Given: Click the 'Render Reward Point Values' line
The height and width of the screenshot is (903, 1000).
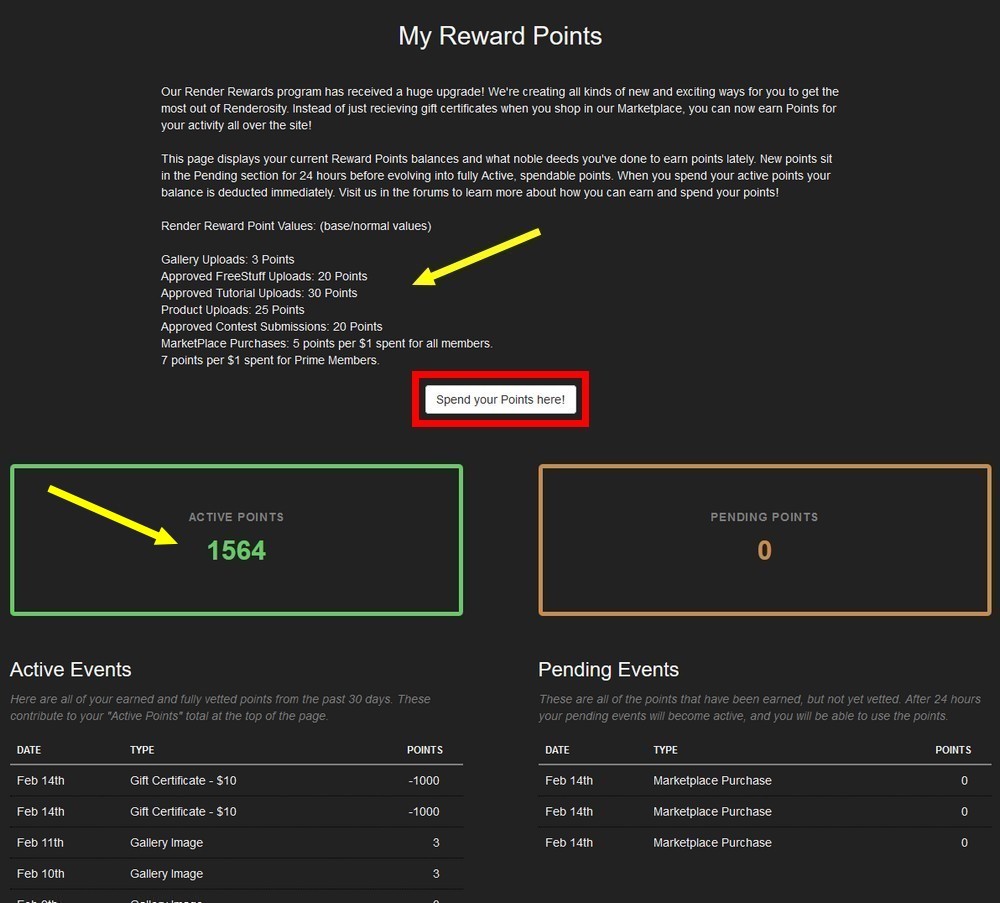Looking at the screenshot, I should click(x=296, y=226).
